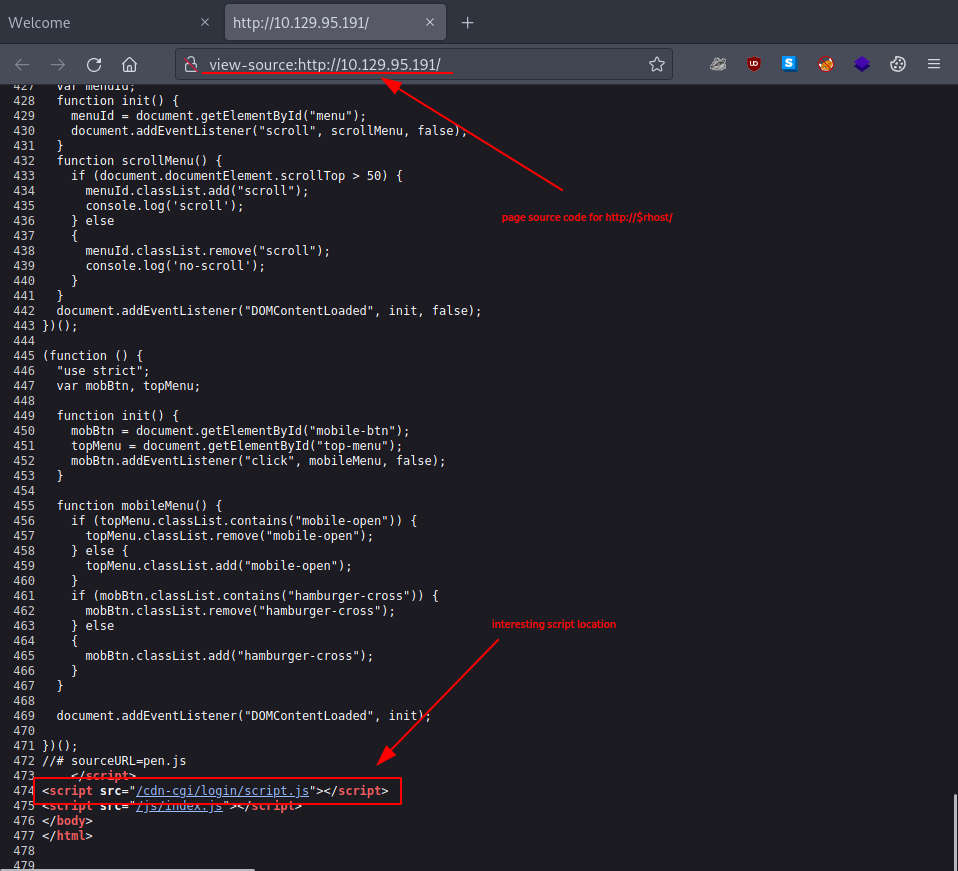
Task: Click the purple layers extension icon
Action: (x=862, y=63)
